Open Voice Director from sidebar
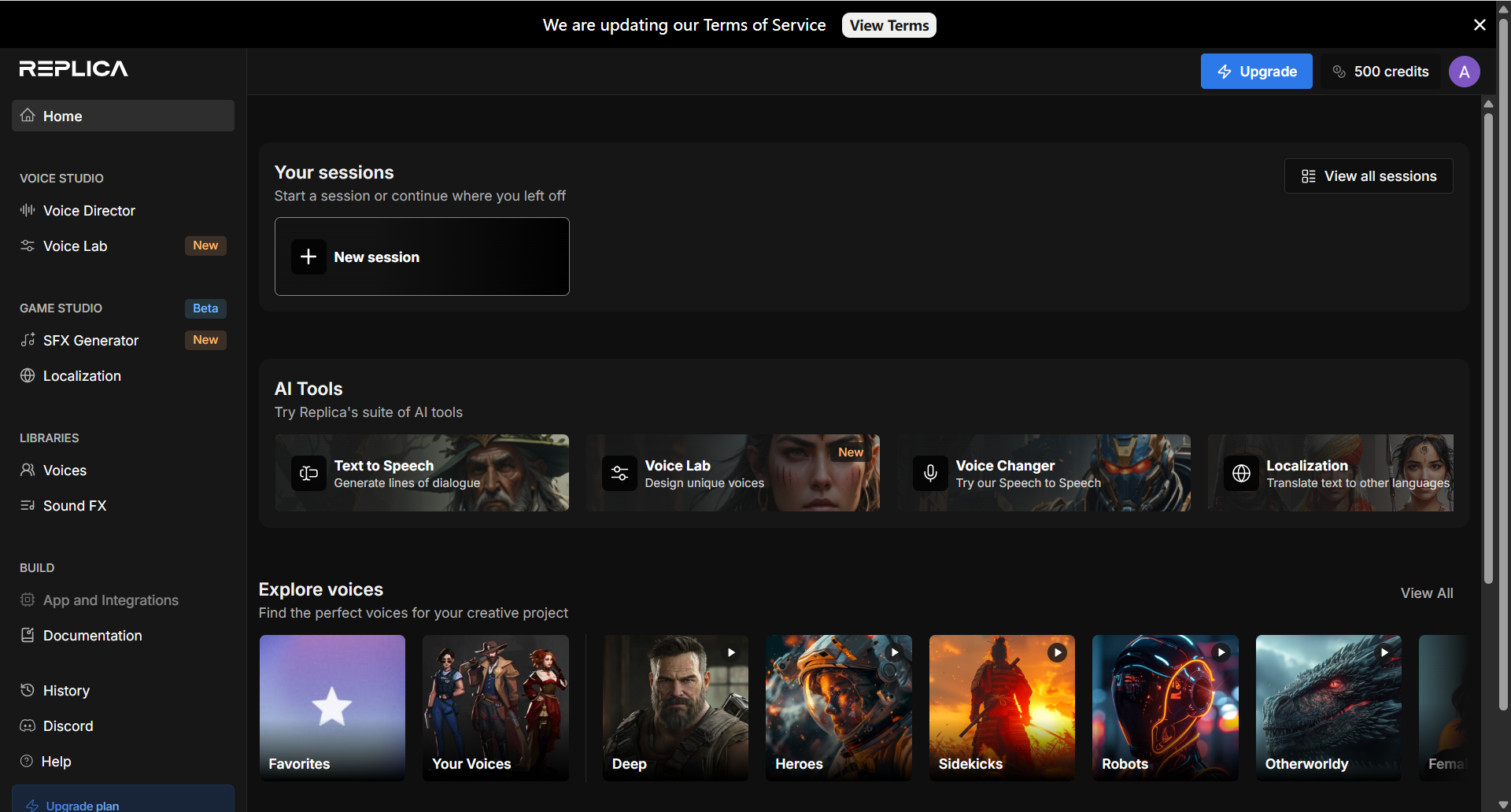Image resolution: width=1511 pixels, height=812 pixels. click(123, 210)
